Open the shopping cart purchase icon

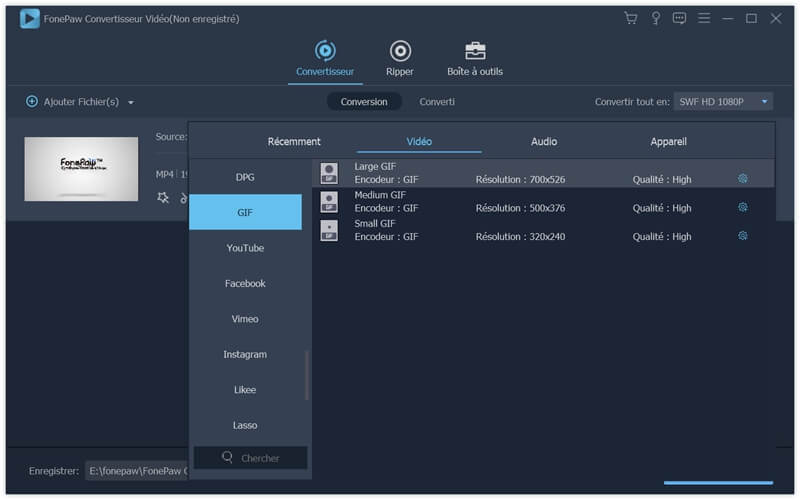click(631, 18)
